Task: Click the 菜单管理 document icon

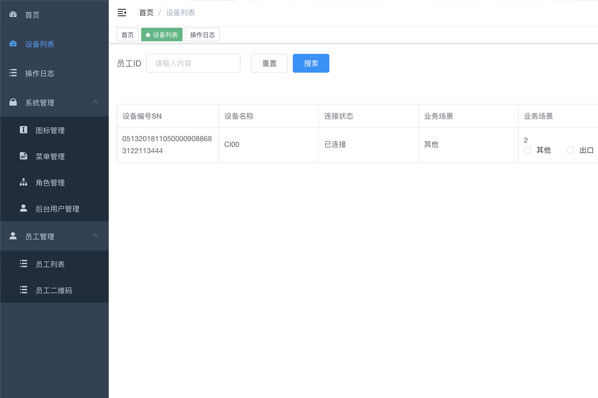Action: (23, 156)
